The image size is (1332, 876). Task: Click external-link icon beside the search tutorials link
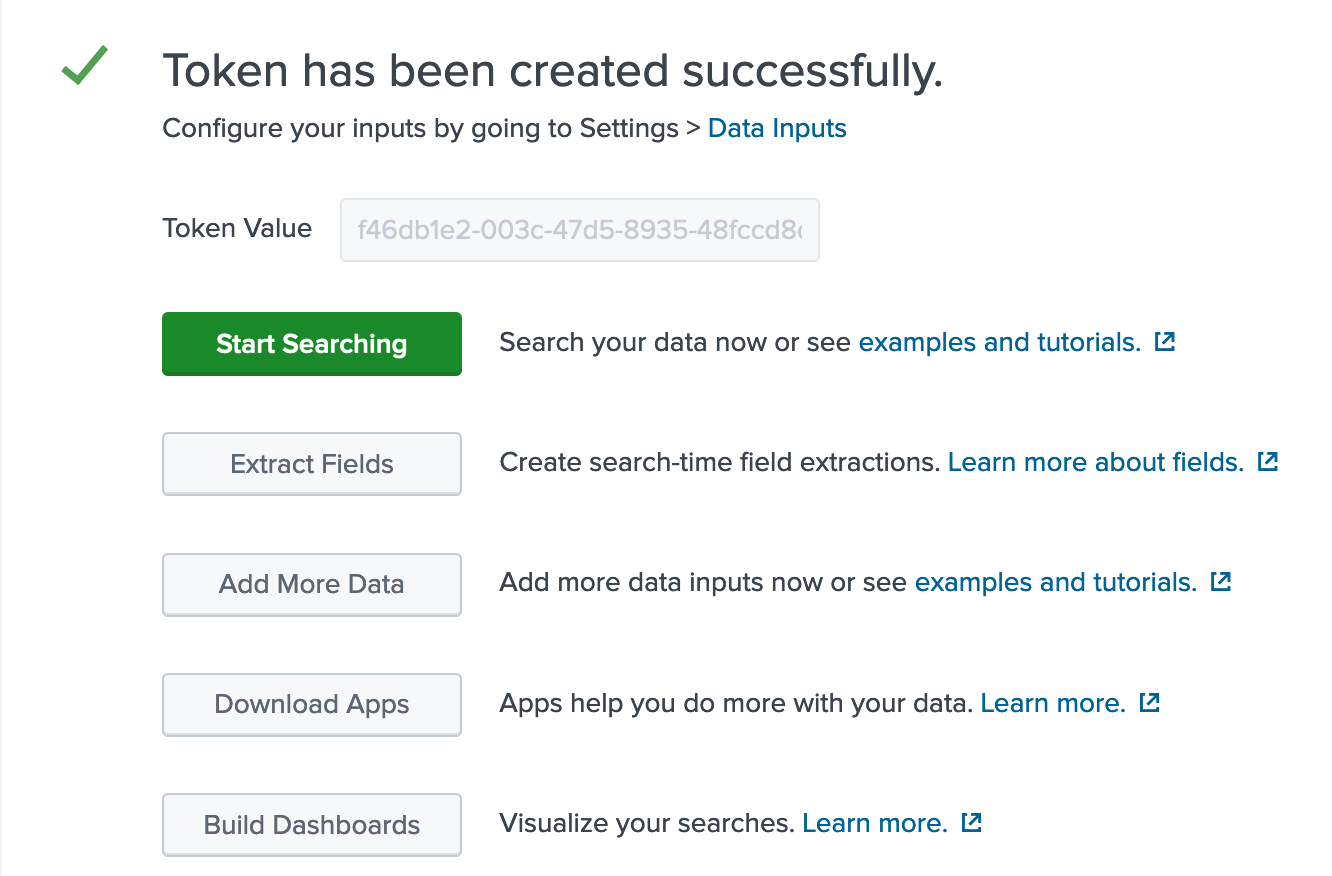click(1164, 342)
